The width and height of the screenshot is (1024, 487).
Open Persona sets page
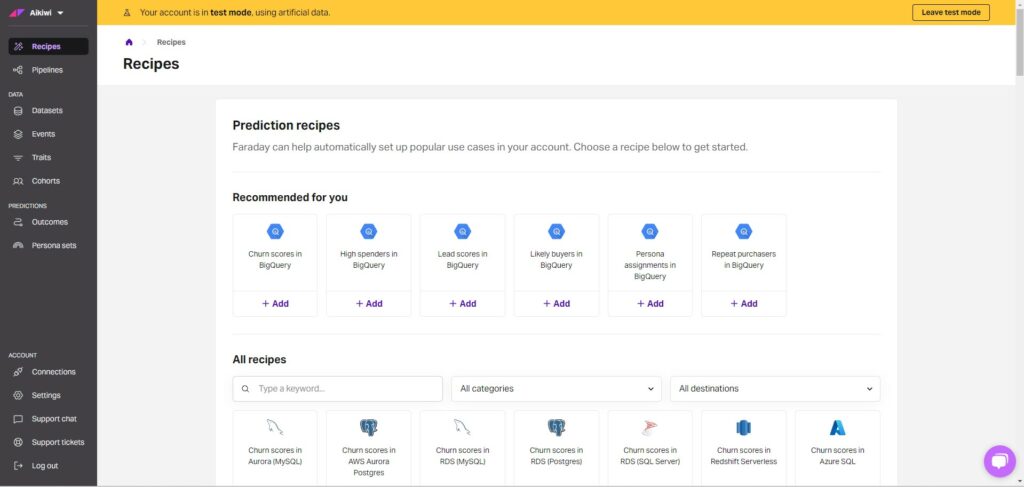pyautogui.click(x=53, y=245)
